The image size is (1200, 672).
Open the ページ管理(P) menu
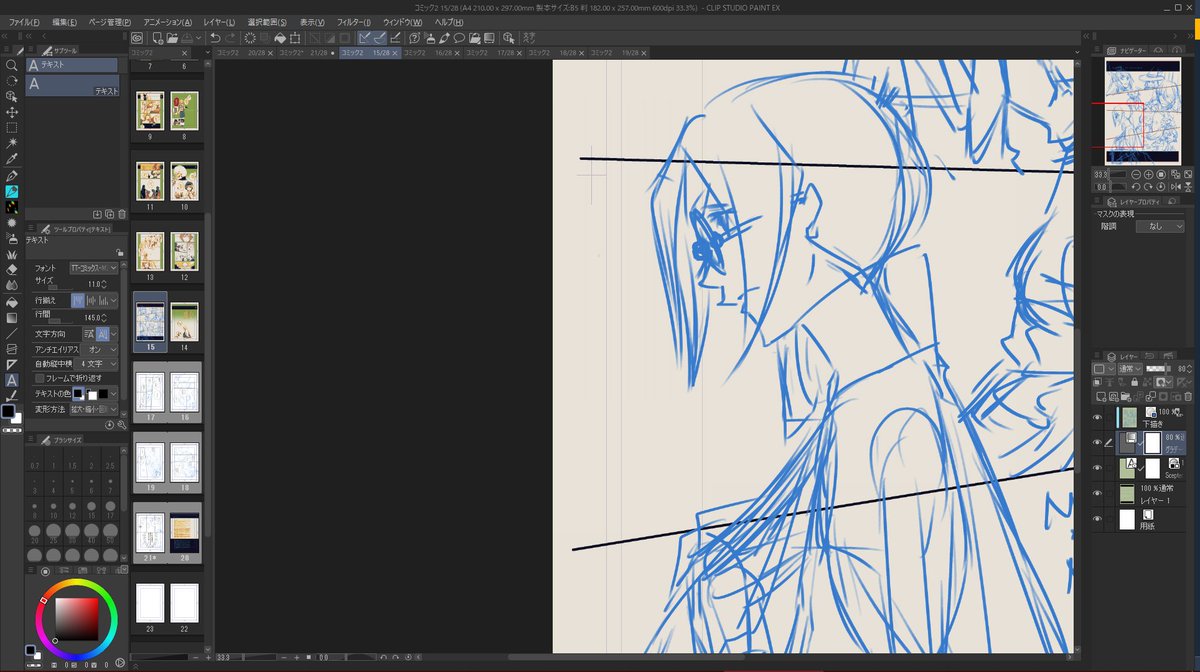110,22
